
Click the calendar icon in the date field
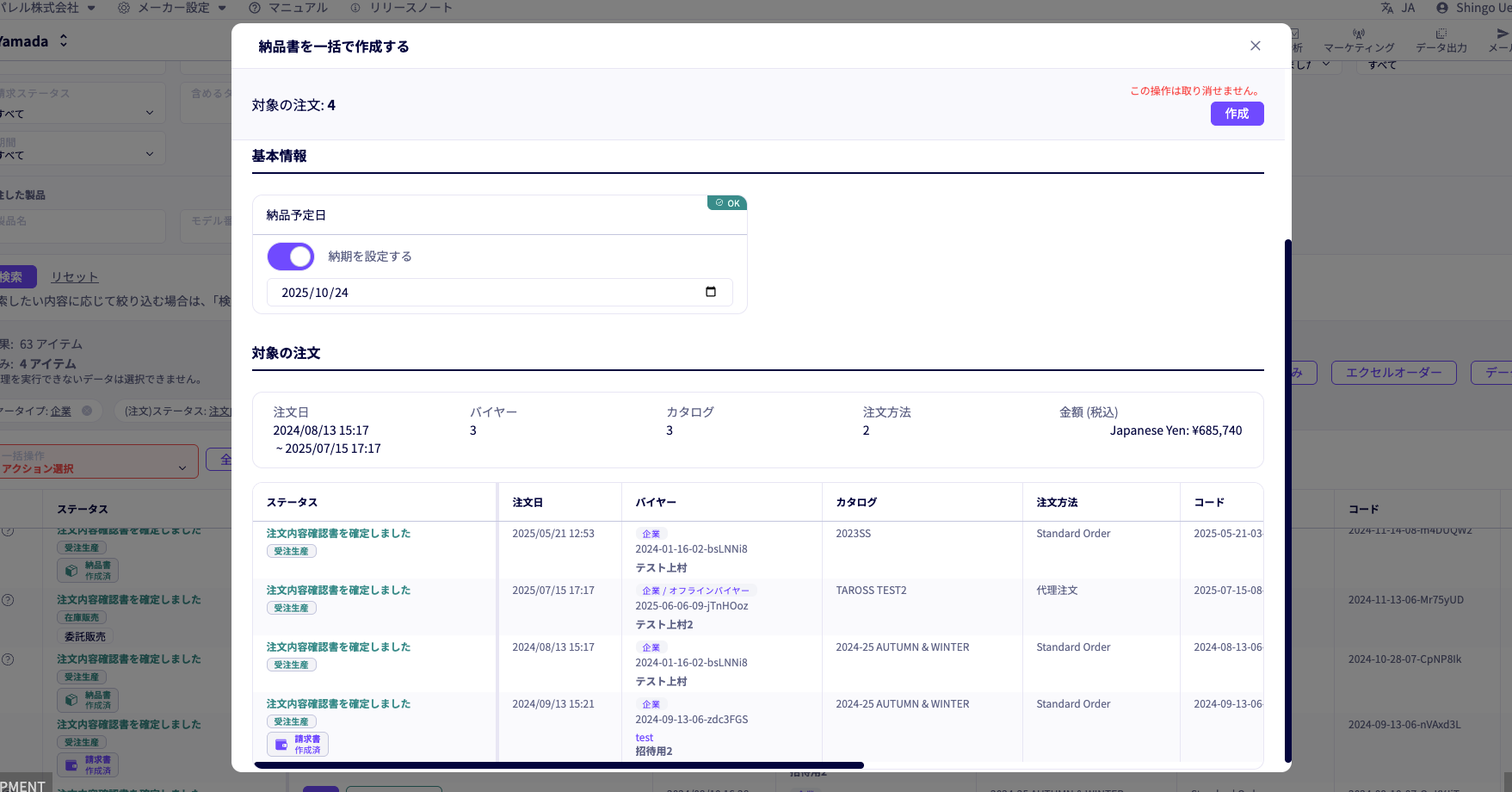(x=710, y=292)
